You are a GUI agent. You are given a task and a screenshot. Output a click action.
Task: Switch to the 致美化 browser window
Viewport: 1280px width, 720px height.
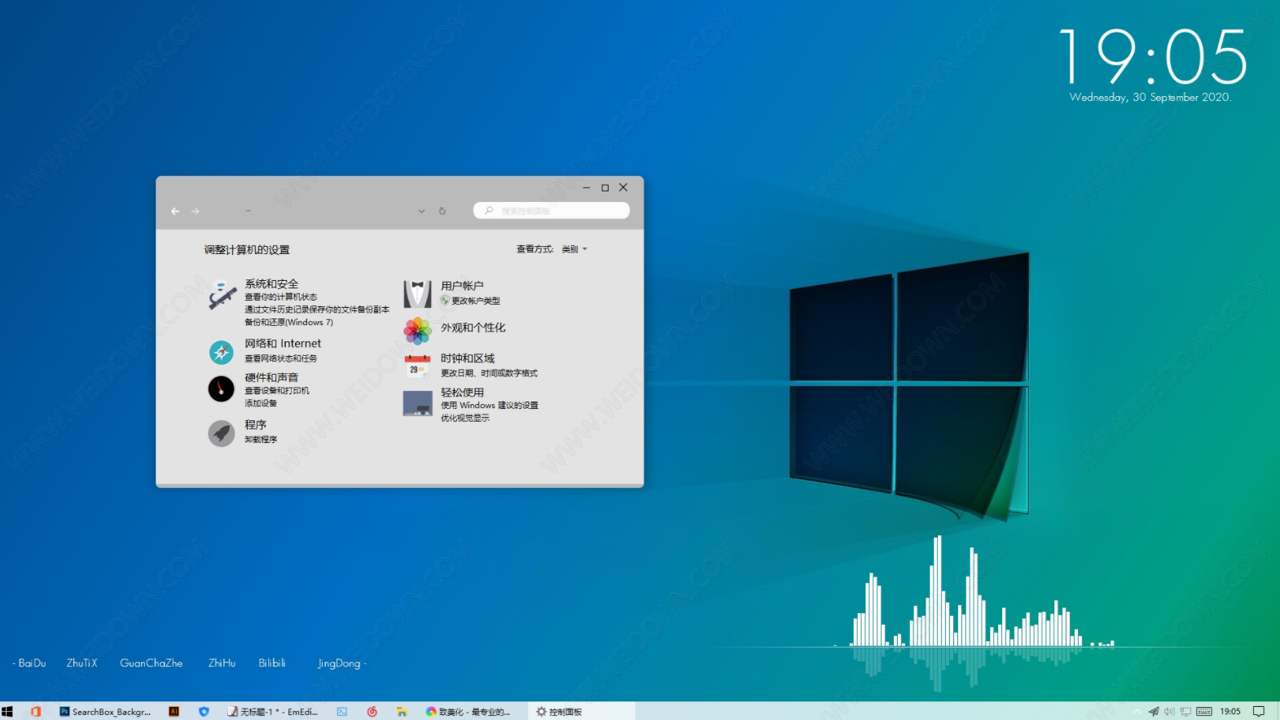coord(469,711)
